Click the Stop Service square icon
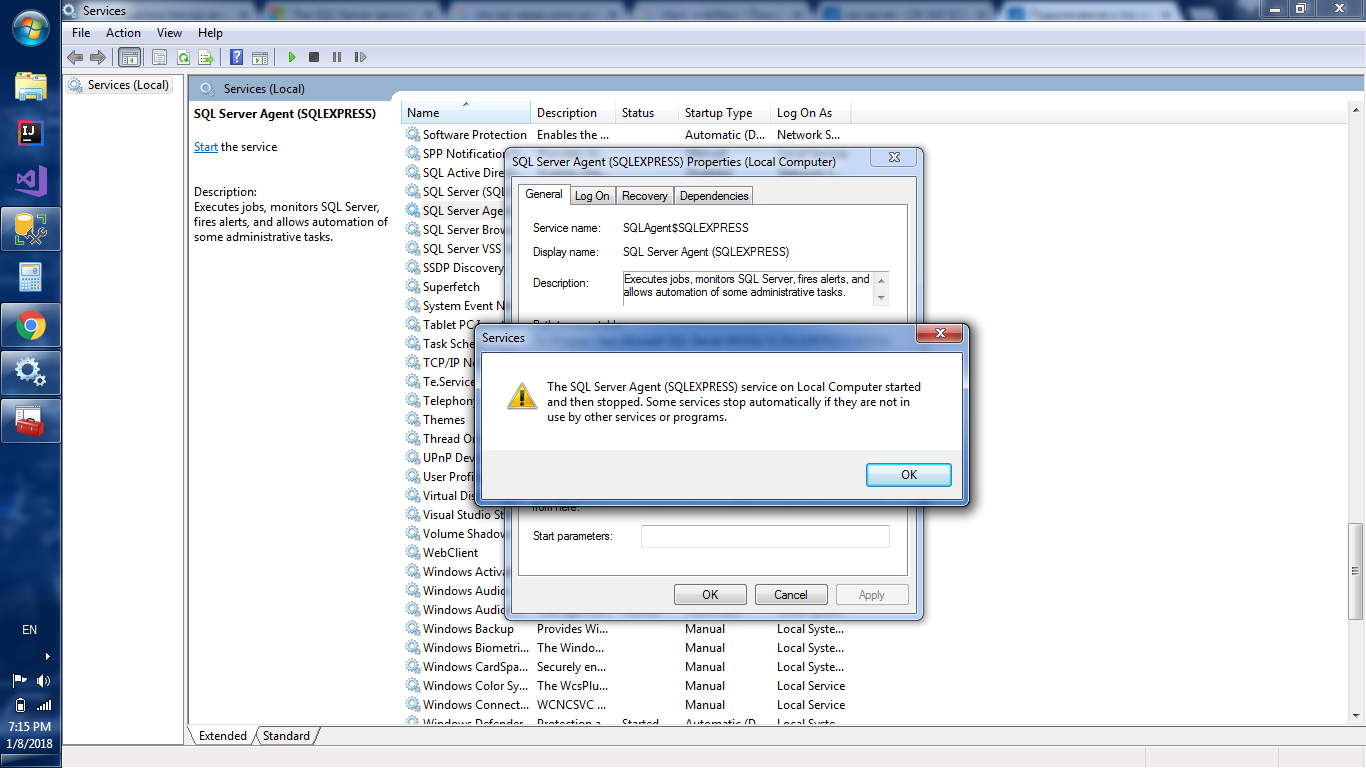Screen dimensions: 1366x768 314,58
